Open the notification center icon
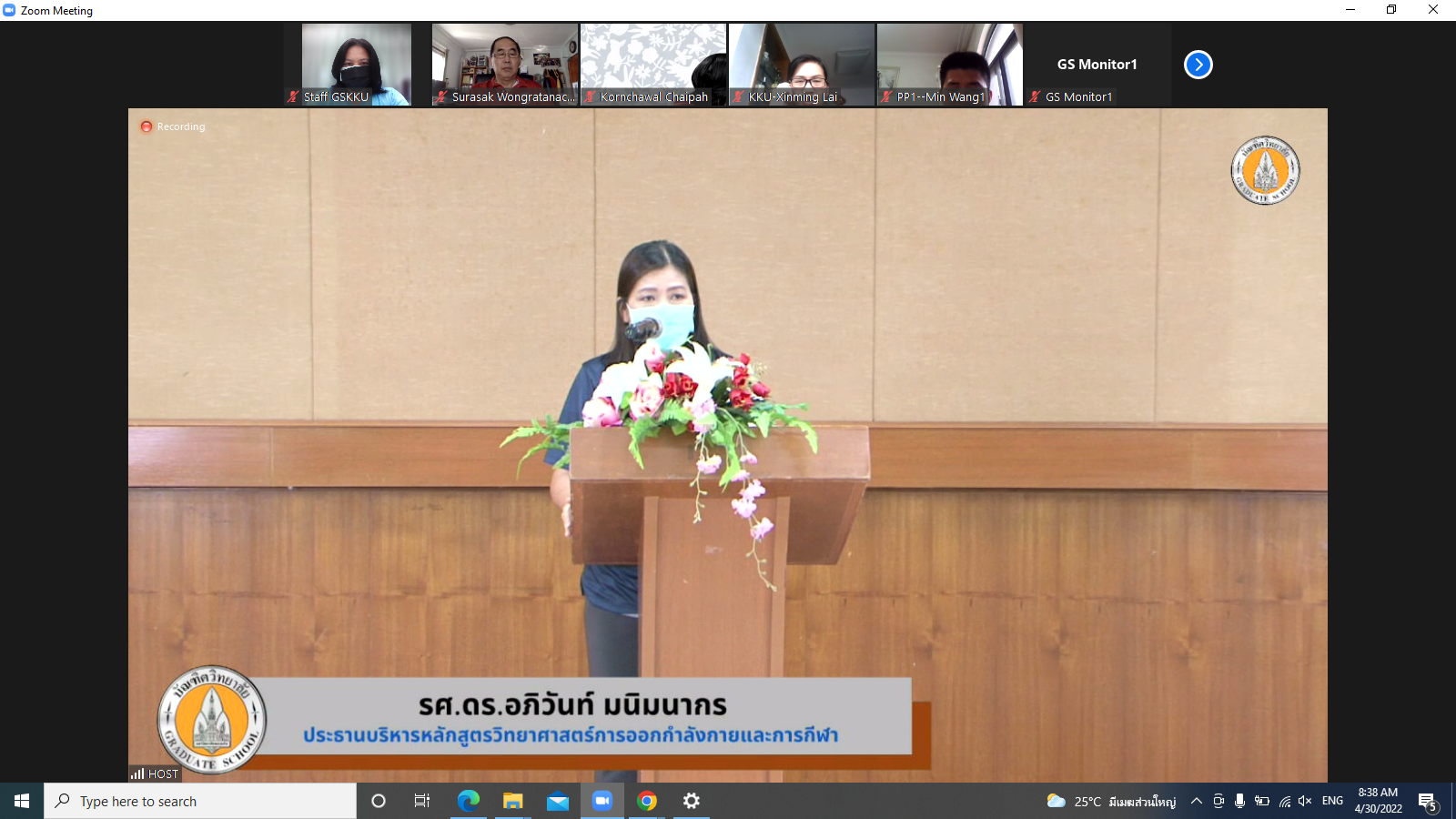The height and width of the screenshot is (819, 1456). pos(1427,802)
